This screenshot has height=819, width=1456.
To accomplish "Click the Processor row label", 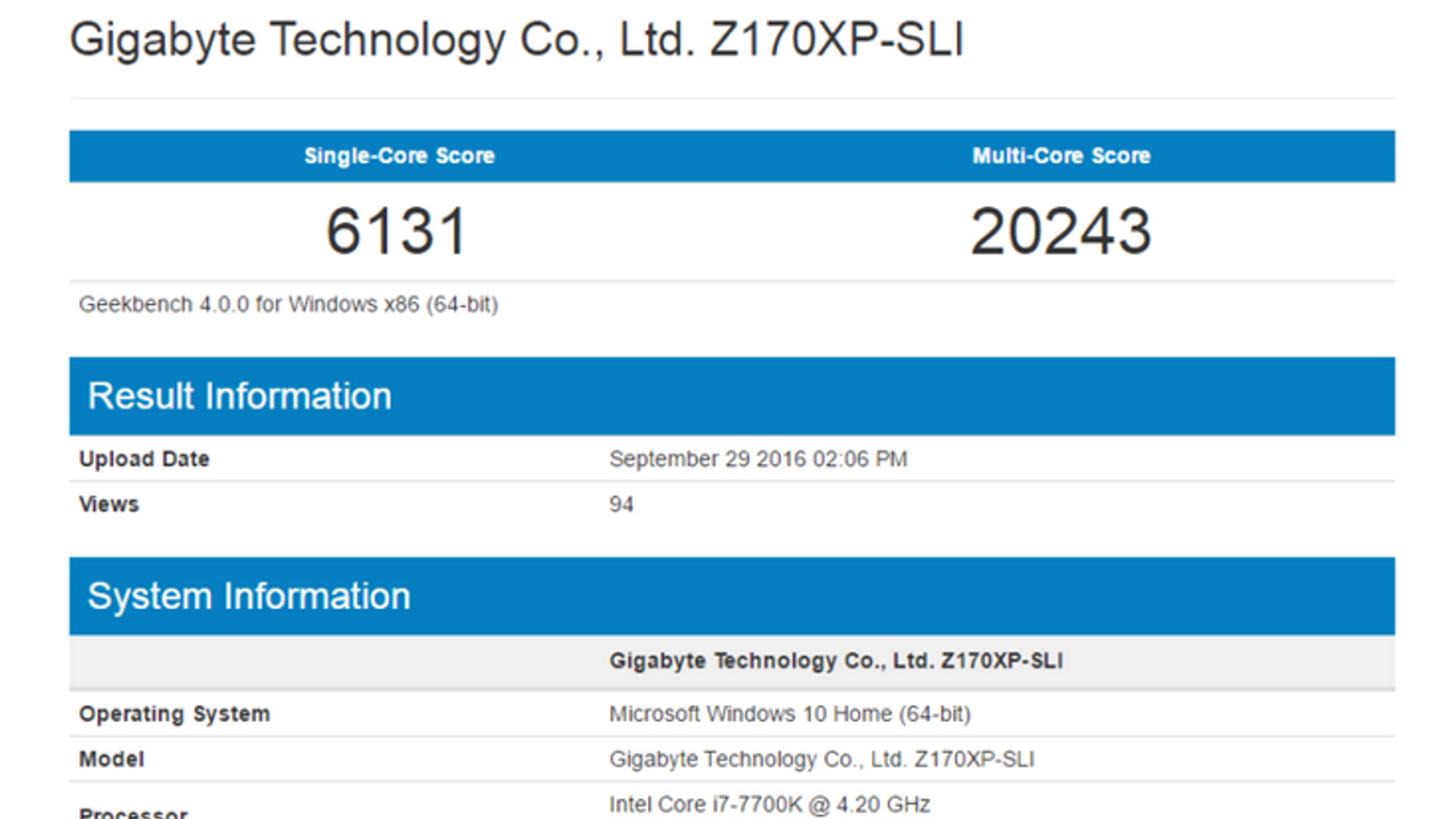I will coord(133,812).
